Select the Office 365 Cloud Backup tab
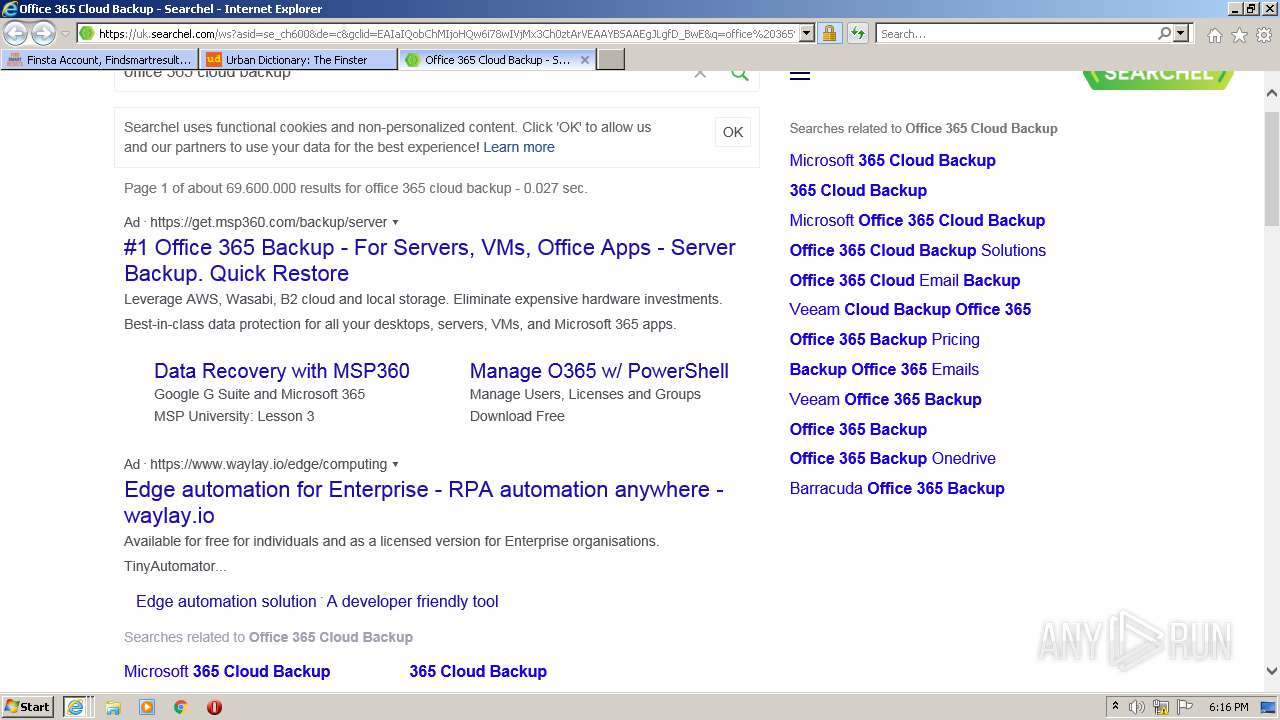This screenshot has height=720, width=1280. (497, 60)
